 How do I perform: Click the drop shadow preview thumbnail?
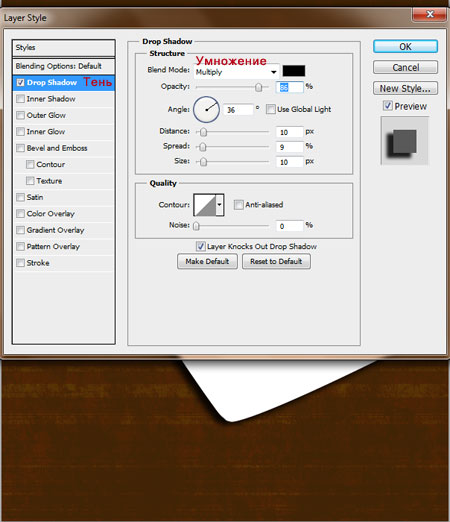coord(404,141)
